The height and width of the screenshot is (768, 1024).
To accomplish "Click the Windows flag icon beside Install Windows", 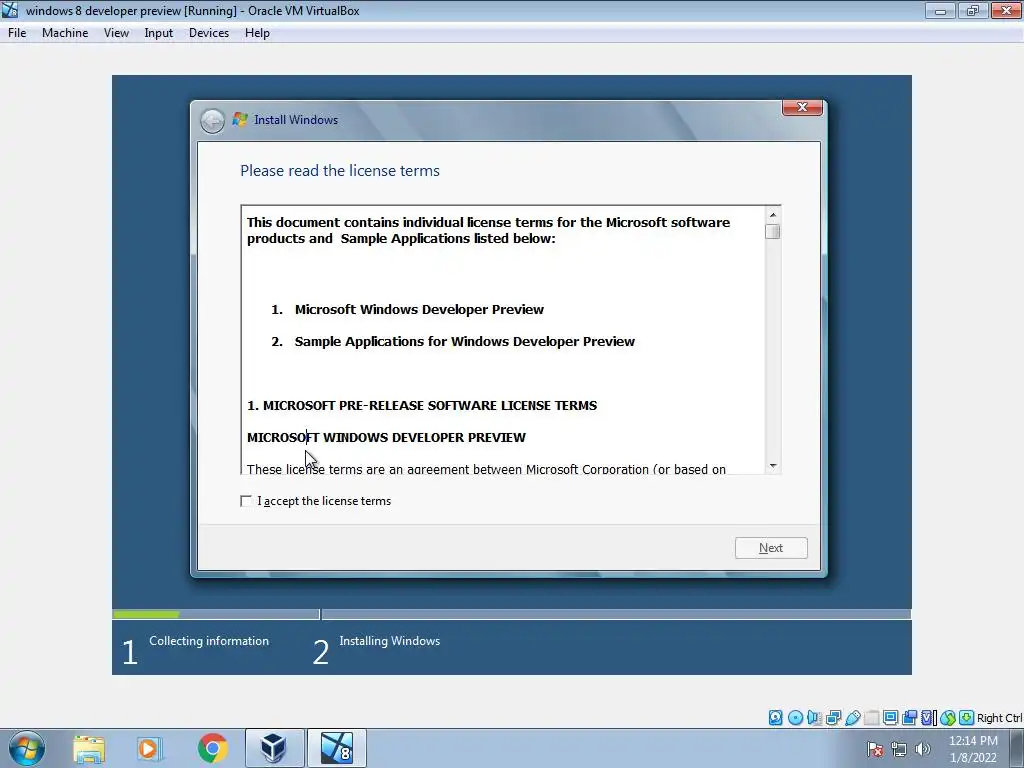I will pos(240,120).
